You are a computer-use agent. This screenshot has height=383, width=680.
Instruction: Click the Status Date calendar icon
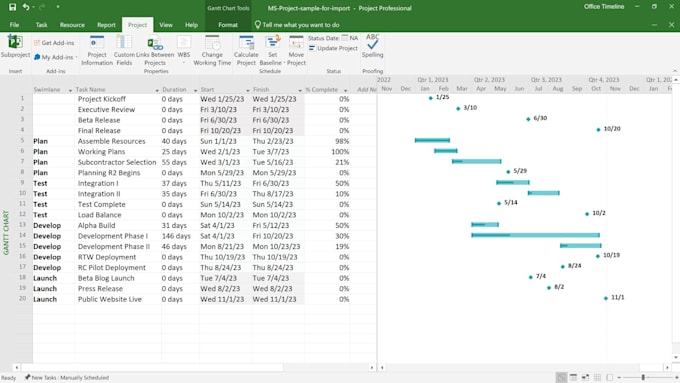point(345,38)
